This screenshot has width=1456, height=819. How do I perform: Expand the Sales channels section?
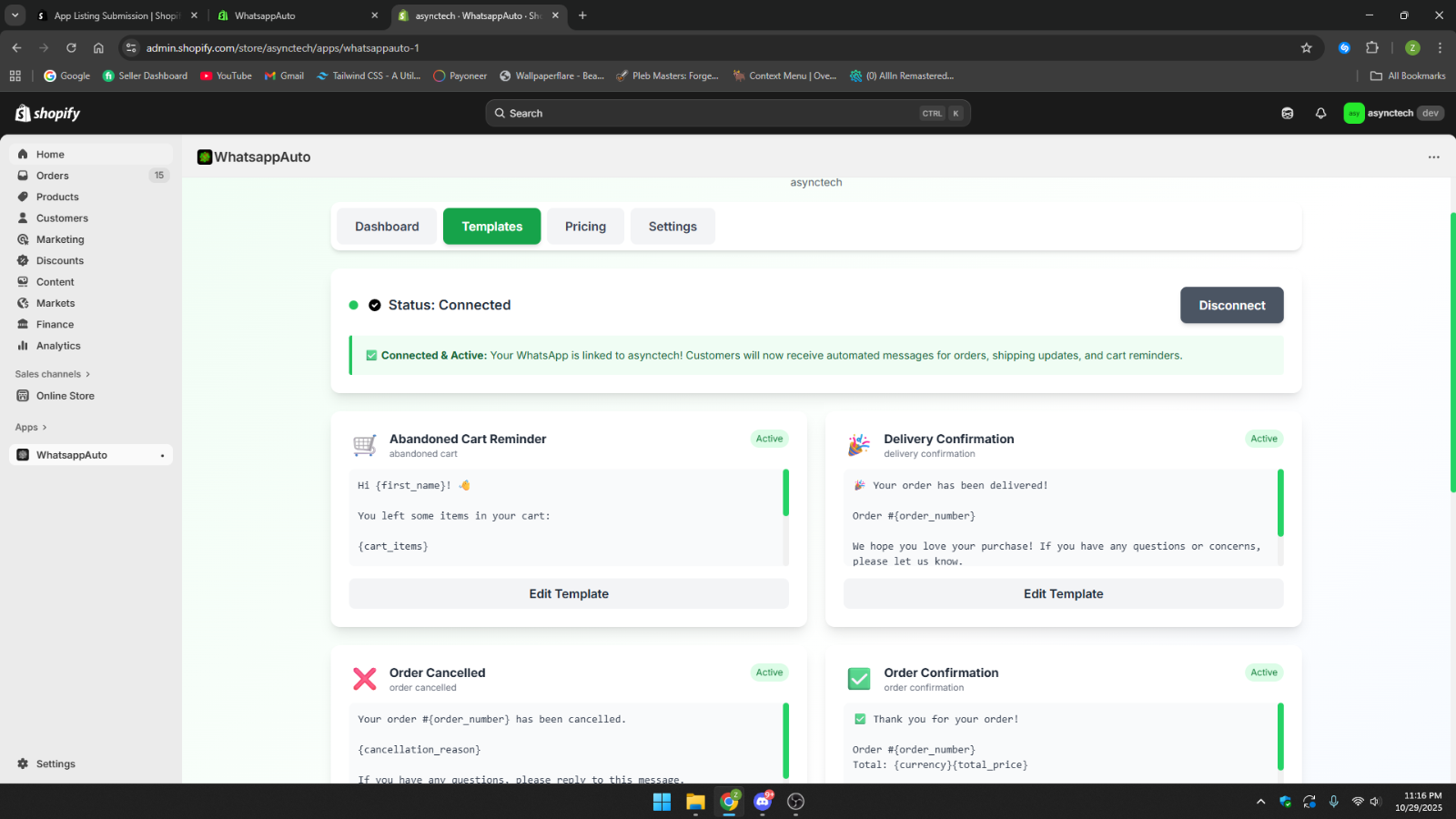tap(53, 374)
